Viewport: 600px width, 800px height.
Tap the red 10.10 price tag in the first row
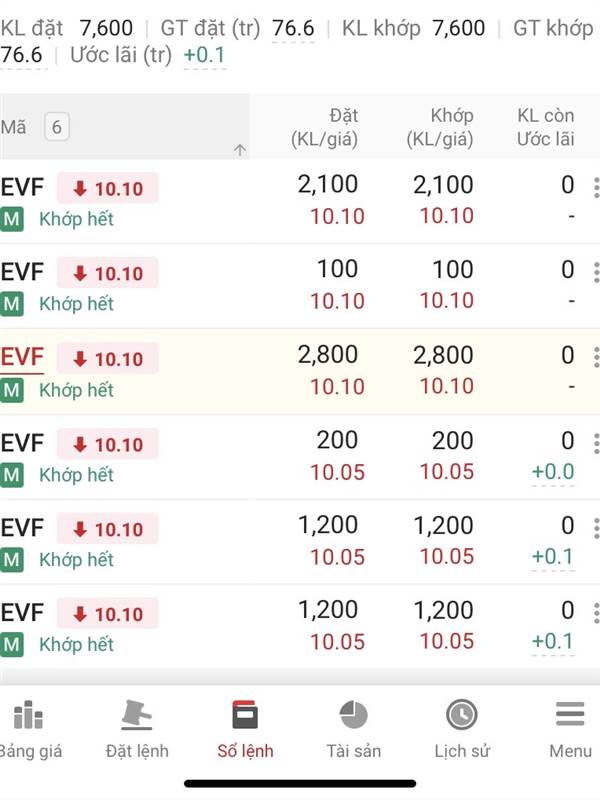(108, 189)
